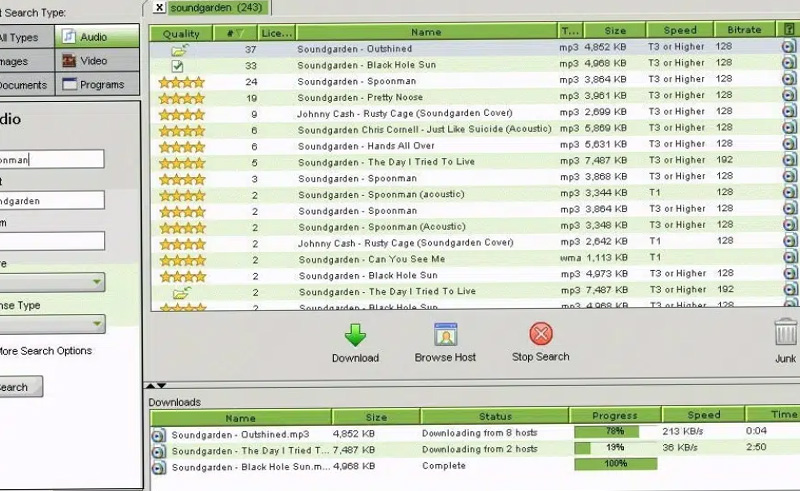
Task: Select the All Types search type
Action: click(x=26, y=37)
